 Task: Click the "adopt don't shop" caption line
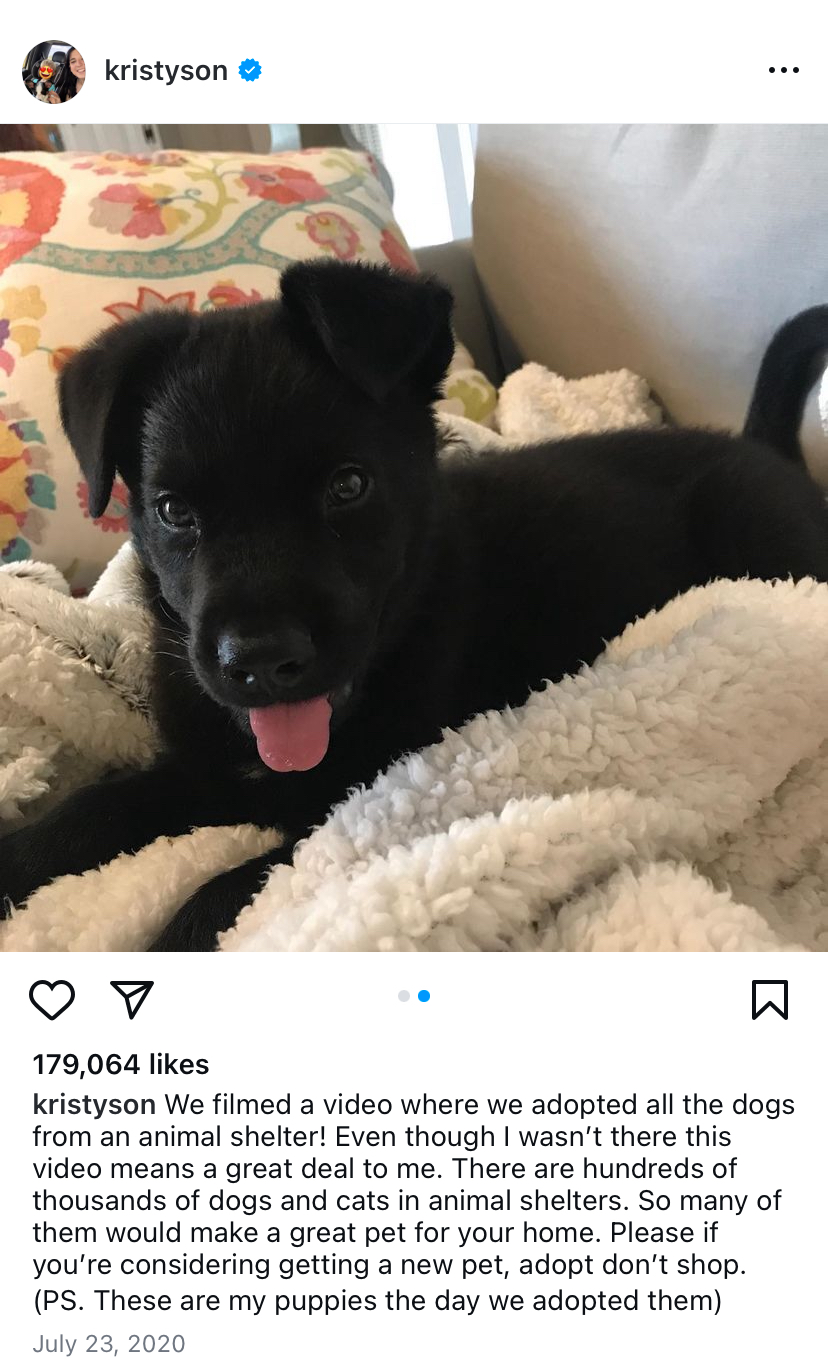click(x=389, y=1265)
